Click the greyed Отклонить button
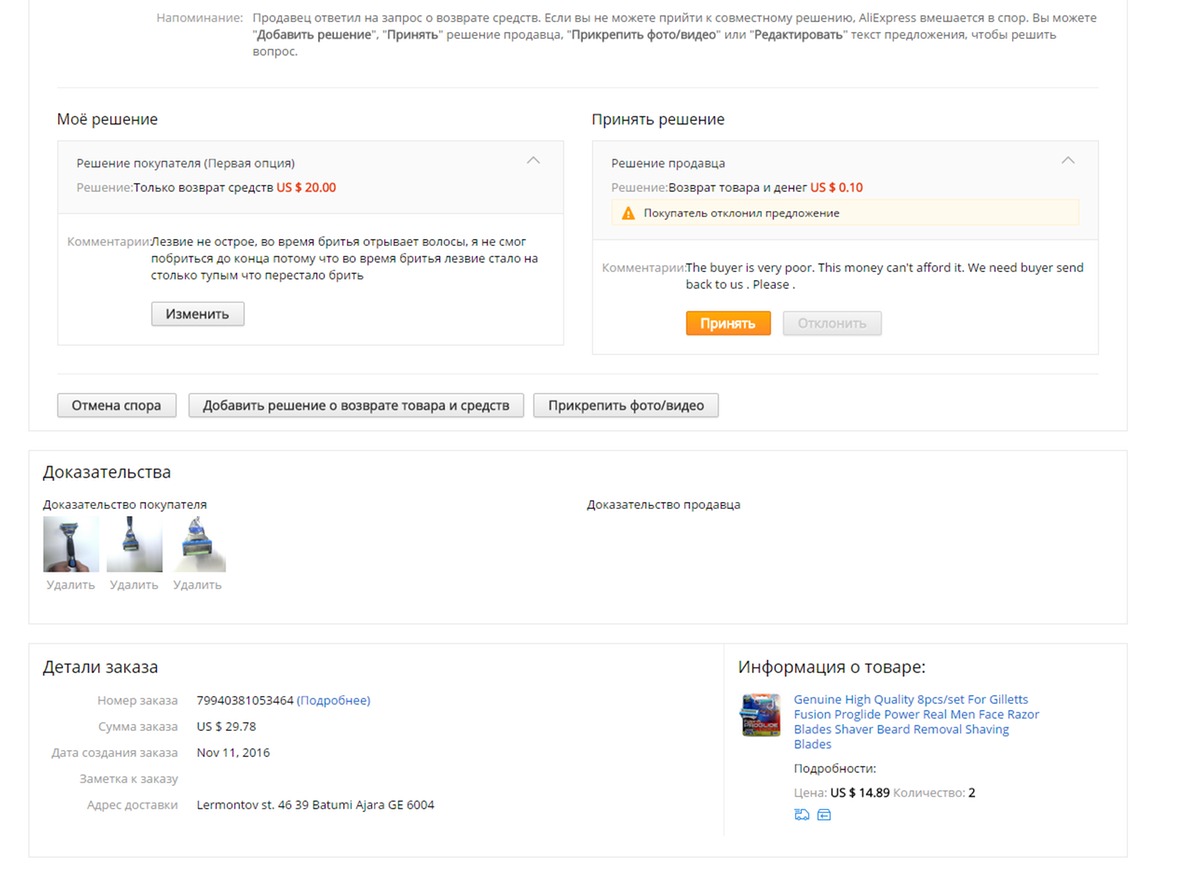The width and height of the screenshot is (1200, 872). click(832, 323)
